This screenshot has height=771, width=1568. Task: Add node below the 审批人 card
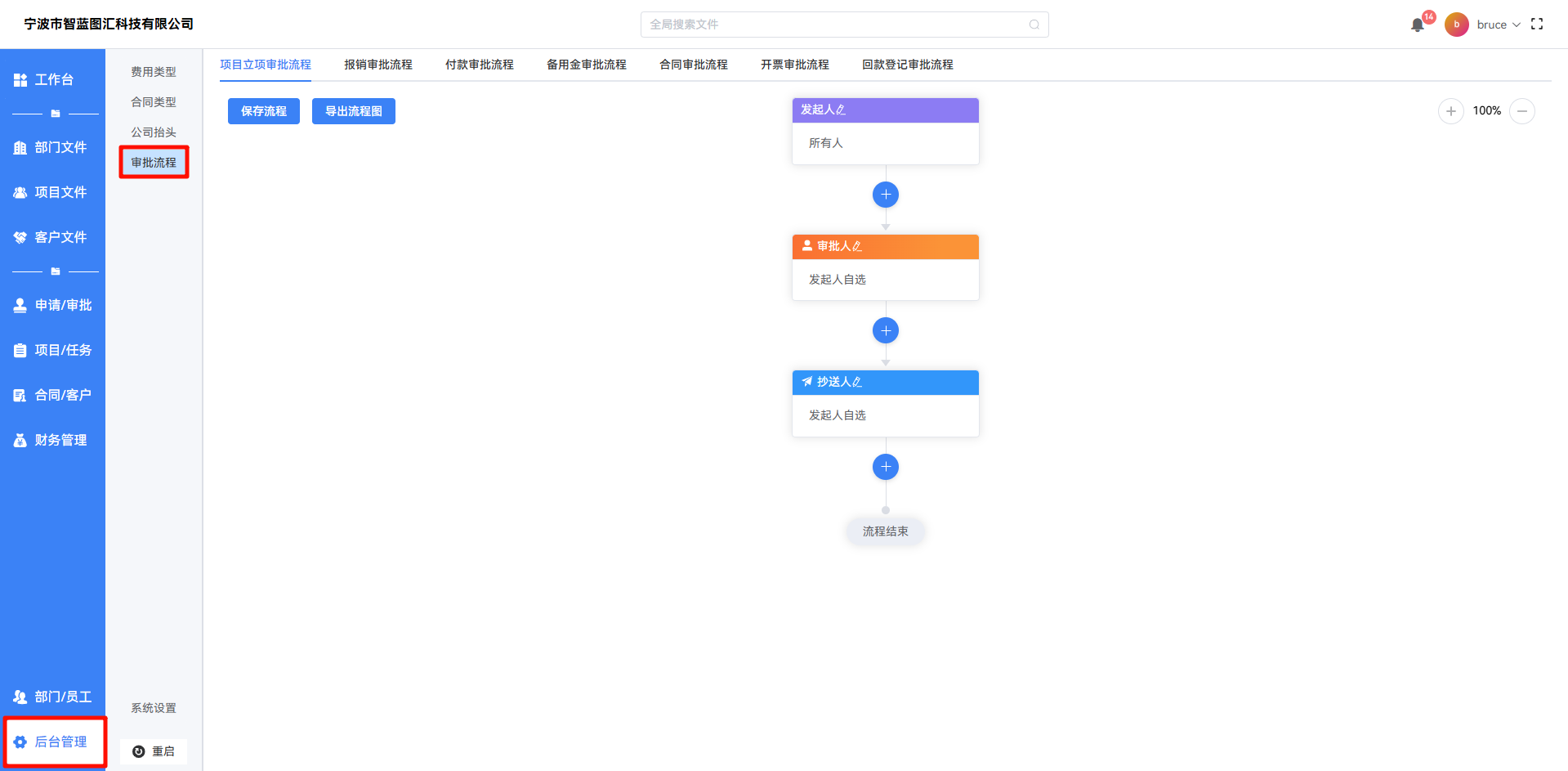885,331
